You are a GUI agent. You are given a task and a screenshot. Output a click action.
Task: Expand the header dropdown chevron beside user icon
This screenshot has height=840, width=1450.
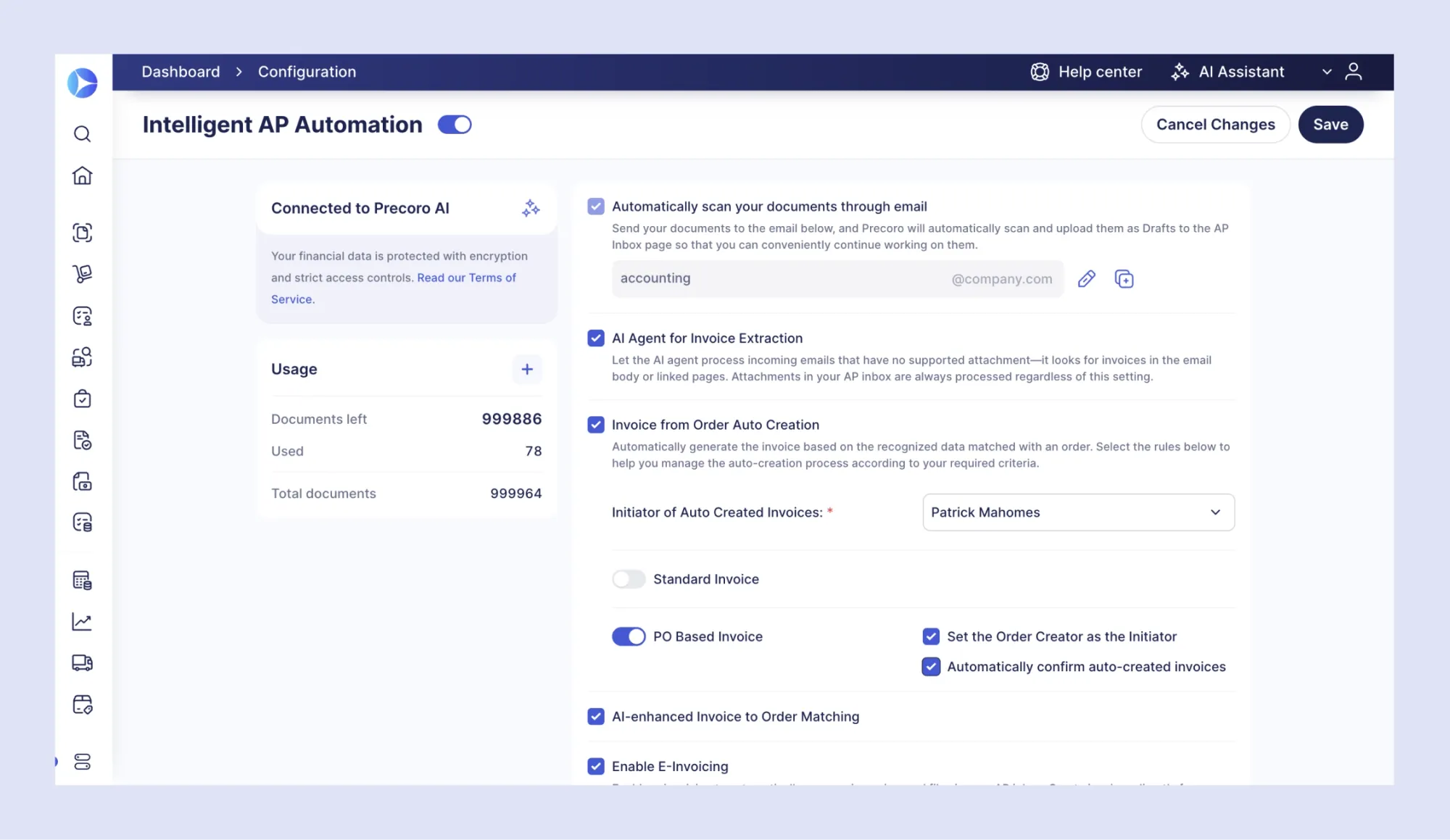pos(1327,72)
